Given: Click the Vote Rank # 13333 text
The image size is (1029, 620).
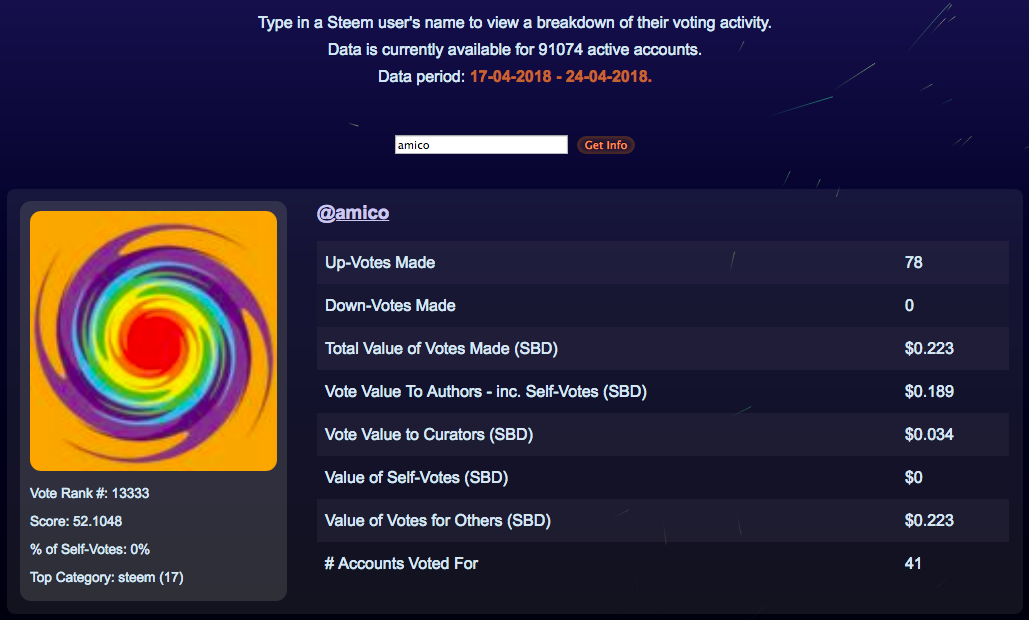Looking at the screenshot, I should click(x=90, y=493).
